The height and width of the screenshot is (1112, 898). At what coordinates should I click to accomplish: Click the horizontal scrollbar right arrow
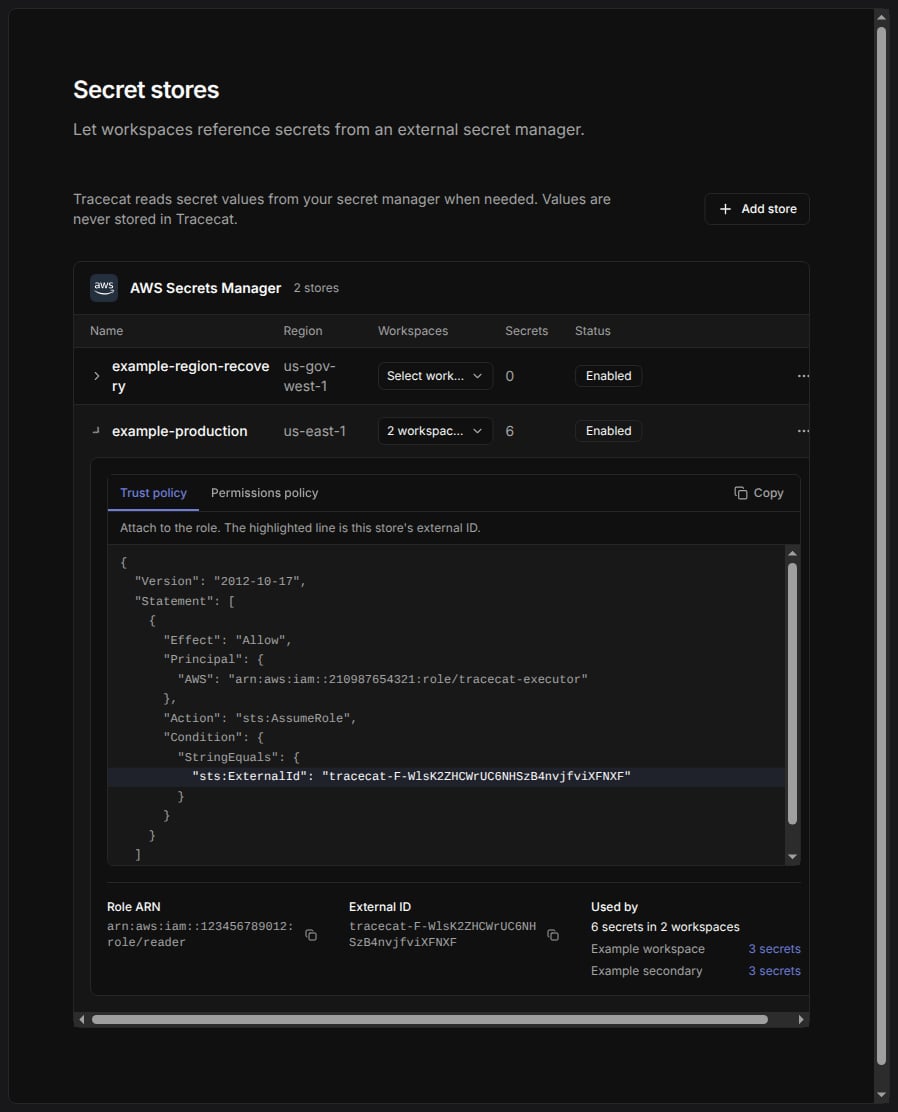(x=801, y=1020)
